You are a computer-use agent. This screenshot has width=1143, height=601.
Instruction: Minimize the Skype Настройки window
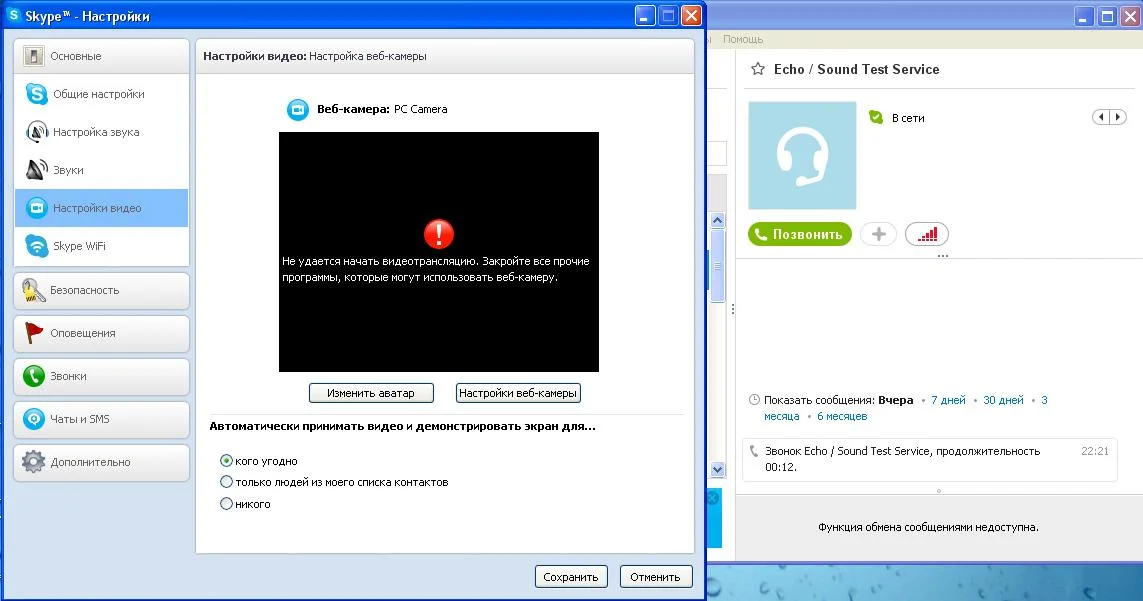tap(645, 15)
